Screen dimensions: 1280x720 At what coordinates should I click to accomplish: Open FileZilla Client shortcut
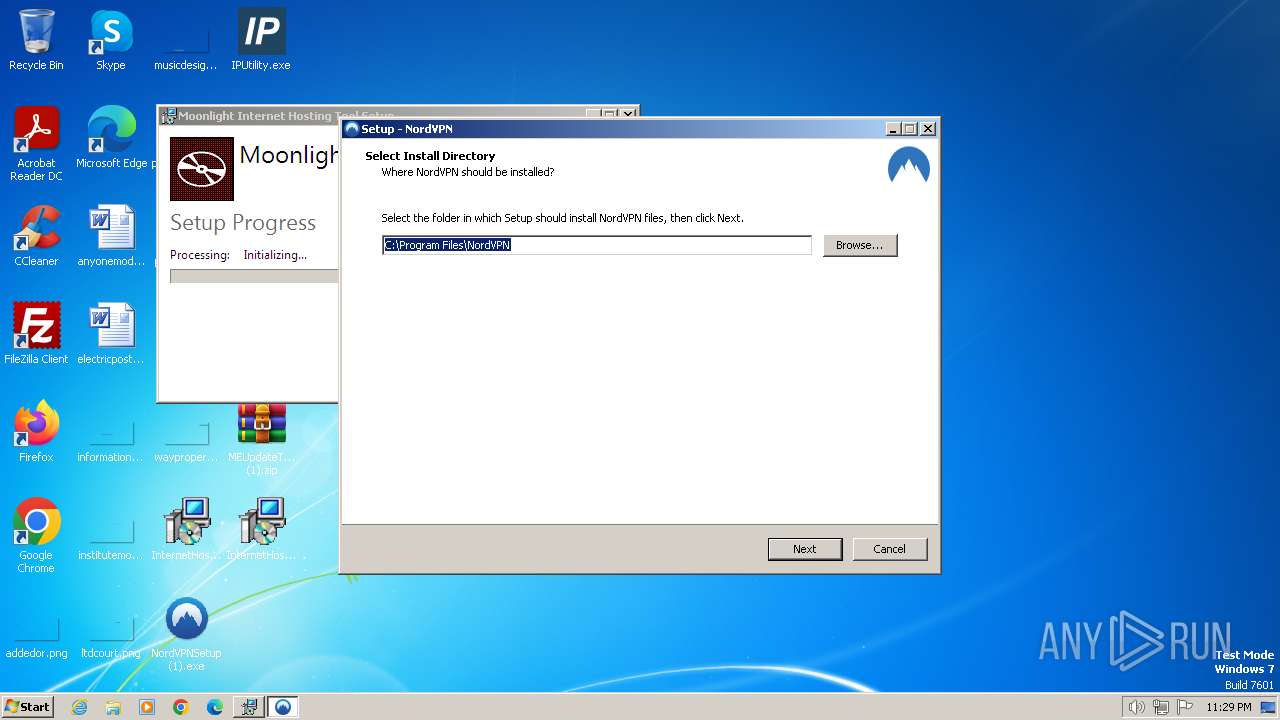click(x=36, y=333)
